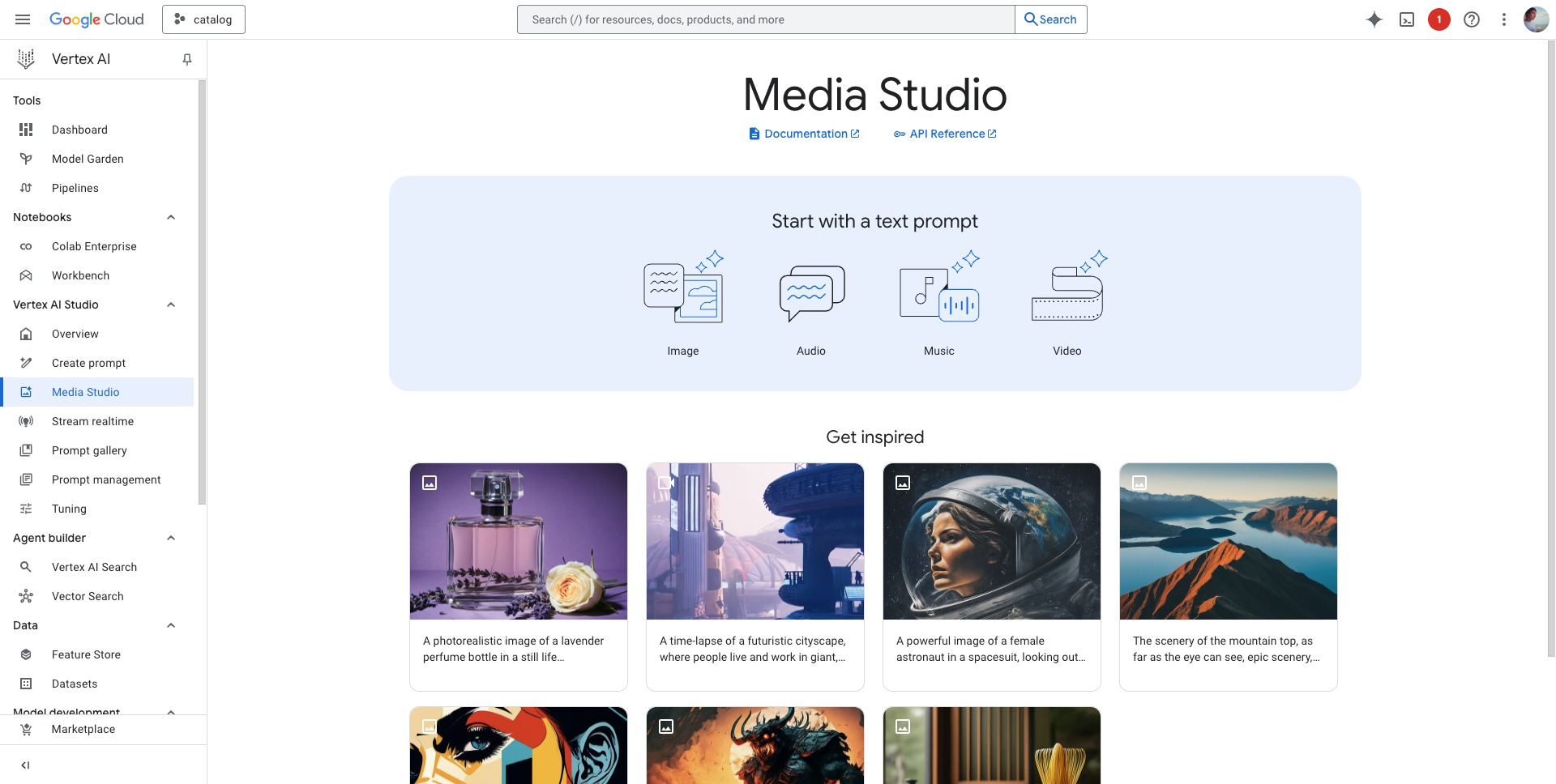Click the Search button
The height and width of the screenshot is (784, 1556).
(x=1050, y=19)
